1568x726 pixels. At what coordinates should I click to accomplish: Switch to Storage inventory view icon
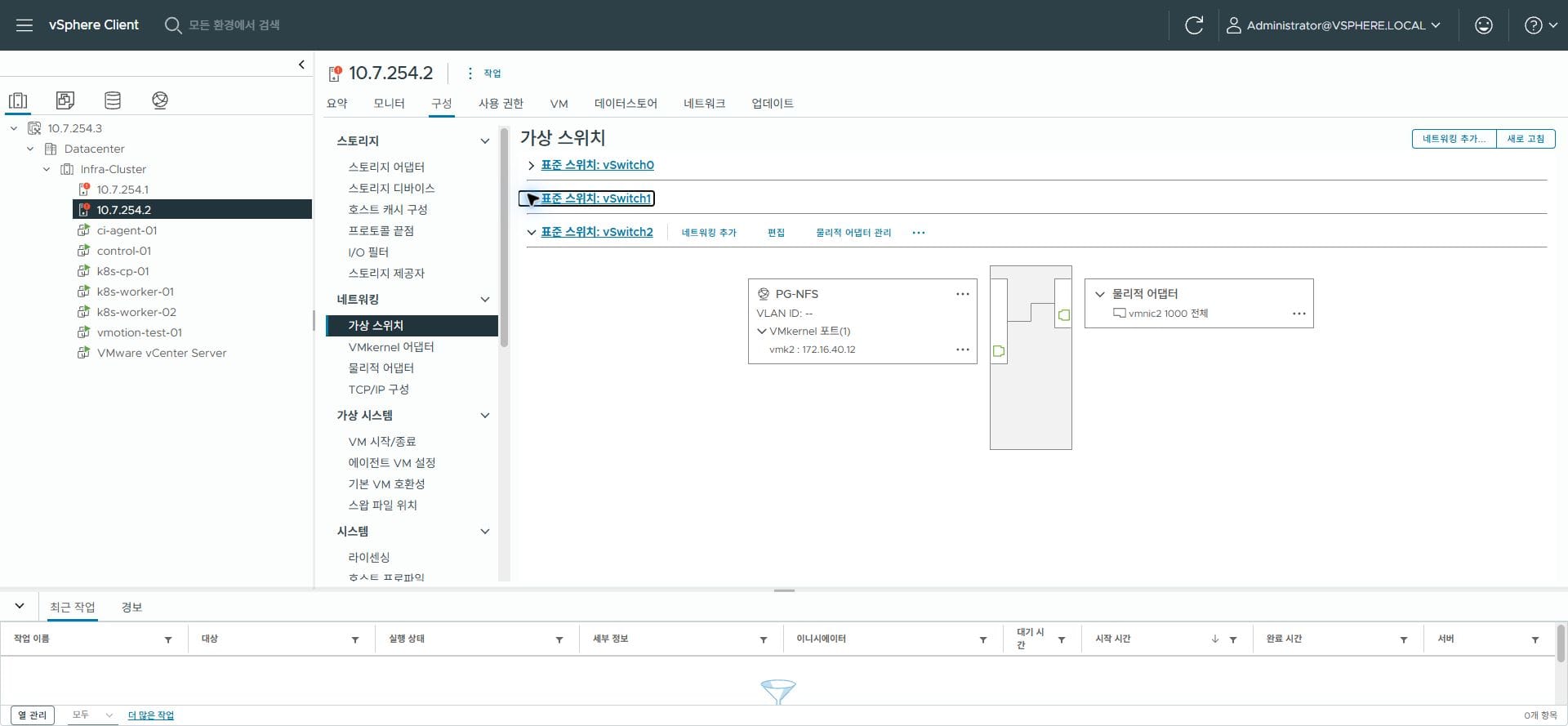pyautogui.click(x=113, y=100)
